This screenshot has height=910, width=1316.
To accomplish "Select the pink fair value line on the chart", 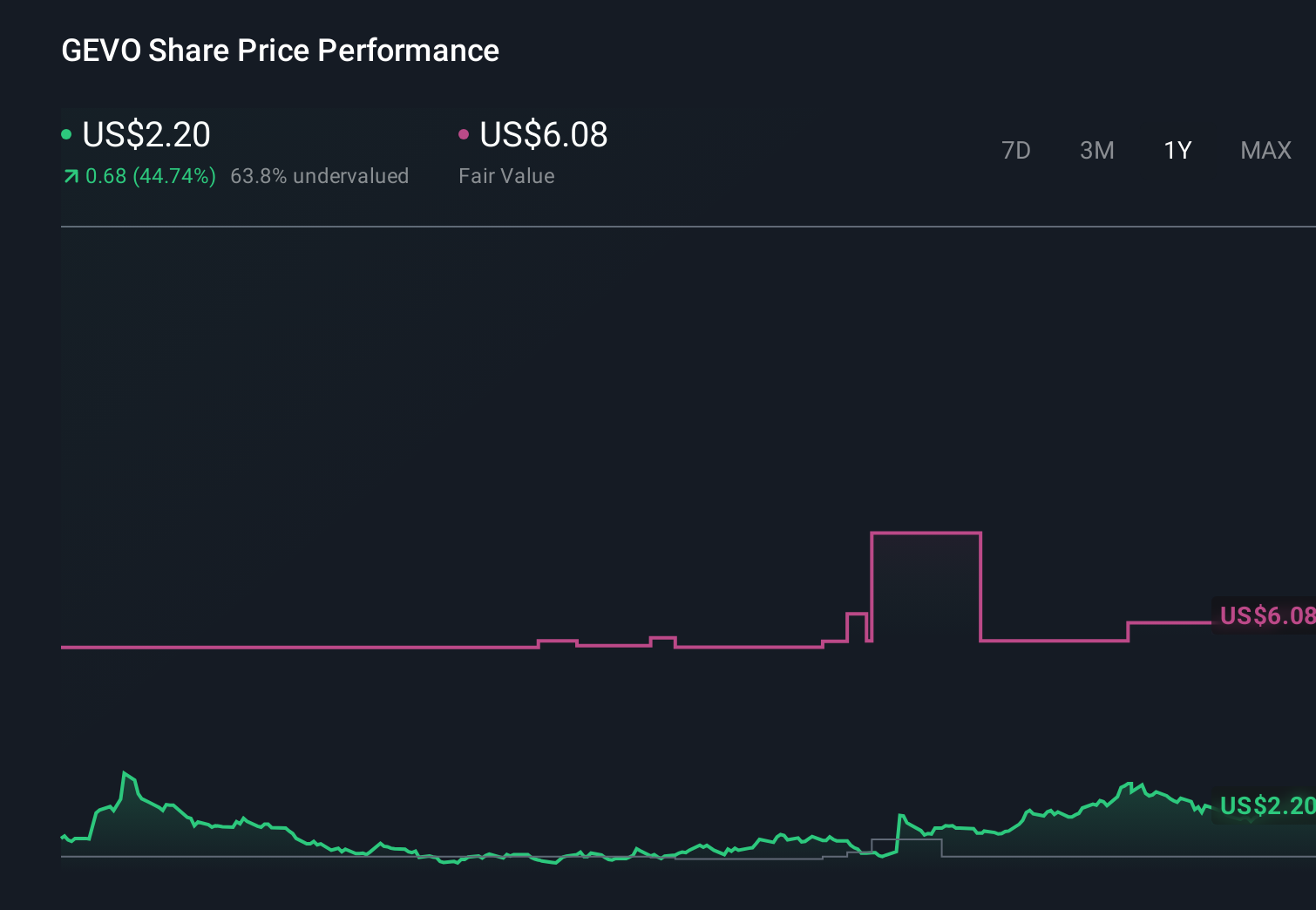I will [349, 648].
